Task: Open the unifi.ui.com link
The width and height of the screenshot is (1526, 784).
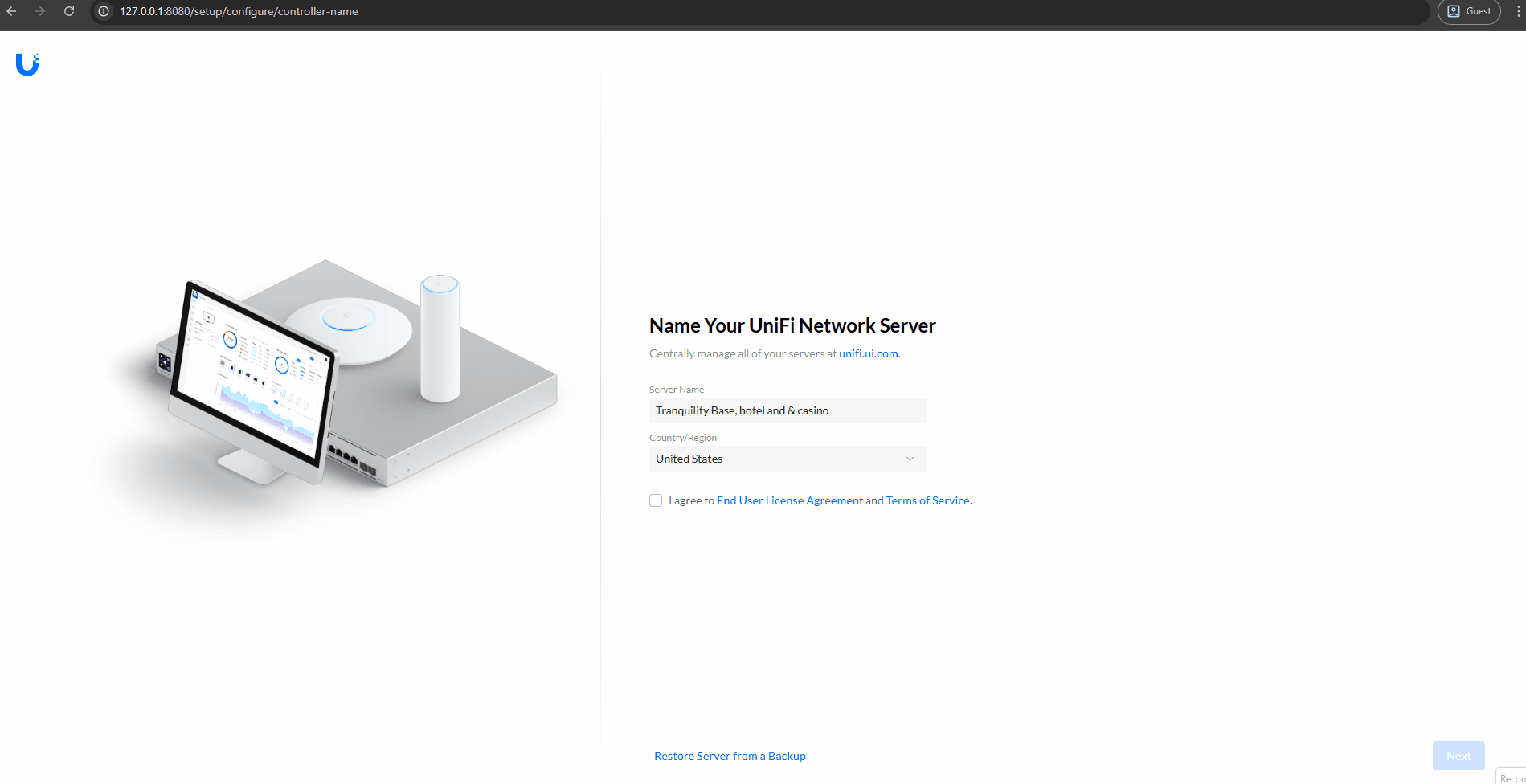Action: pos(868,353)
